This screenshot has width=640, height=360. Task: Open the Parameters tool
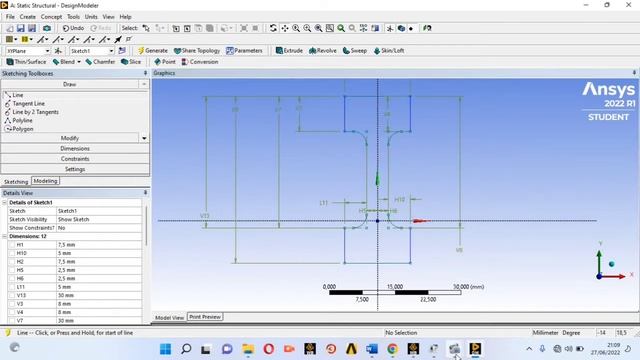(244, 51)
